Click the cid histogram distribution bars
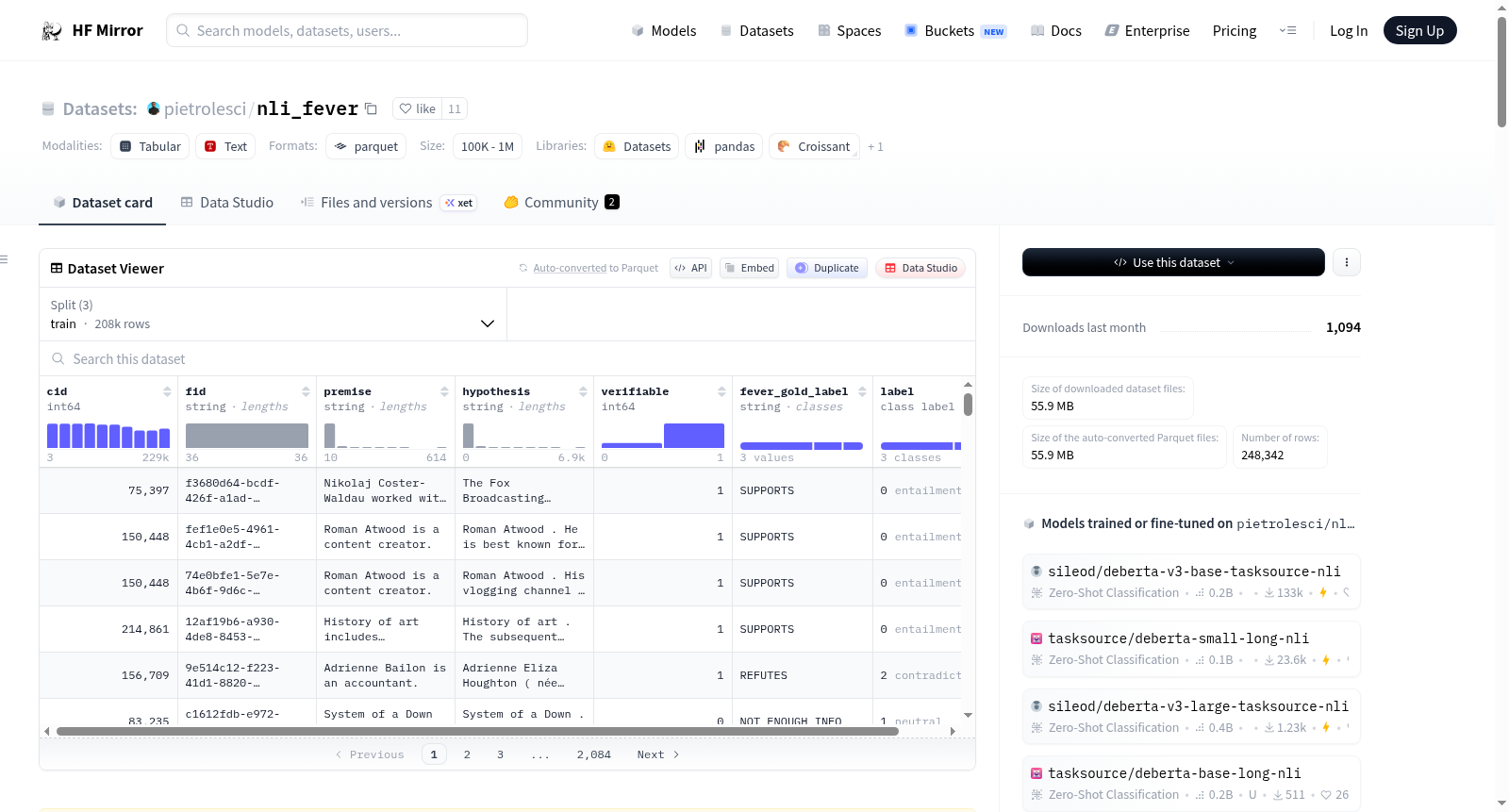Screen dimensions: 1509x812 [108, 436]
